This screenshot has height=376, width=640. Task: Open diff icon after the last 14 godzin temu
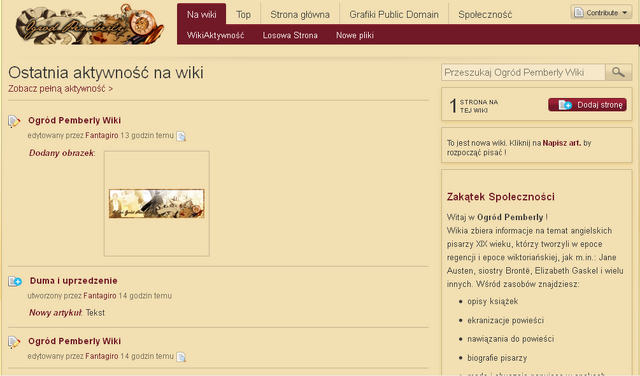pos(181,357)
